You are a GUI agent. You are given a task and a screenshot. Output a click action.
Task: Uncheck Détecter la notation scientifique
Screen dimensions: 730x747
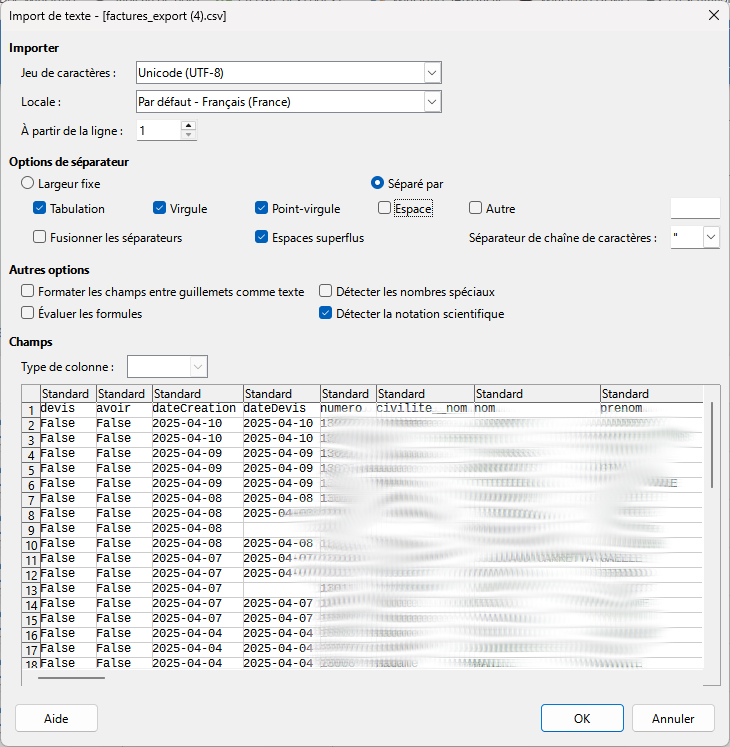(325, 313)
